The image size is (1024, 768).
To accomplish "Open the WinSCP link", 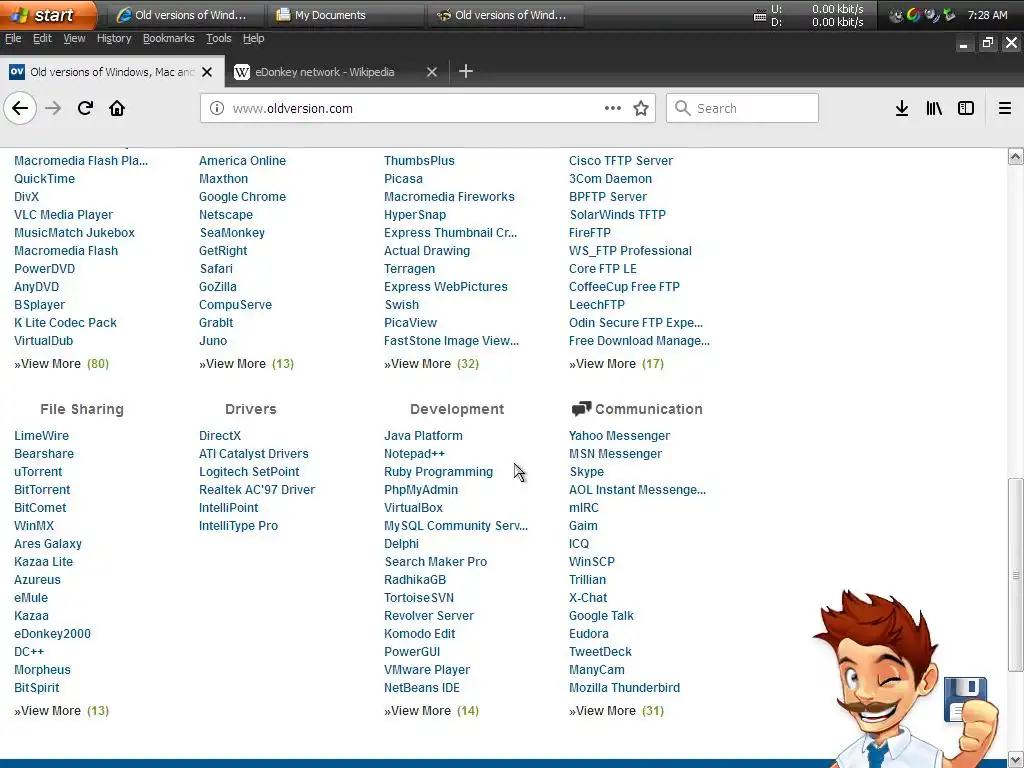I will coord(592,562).
